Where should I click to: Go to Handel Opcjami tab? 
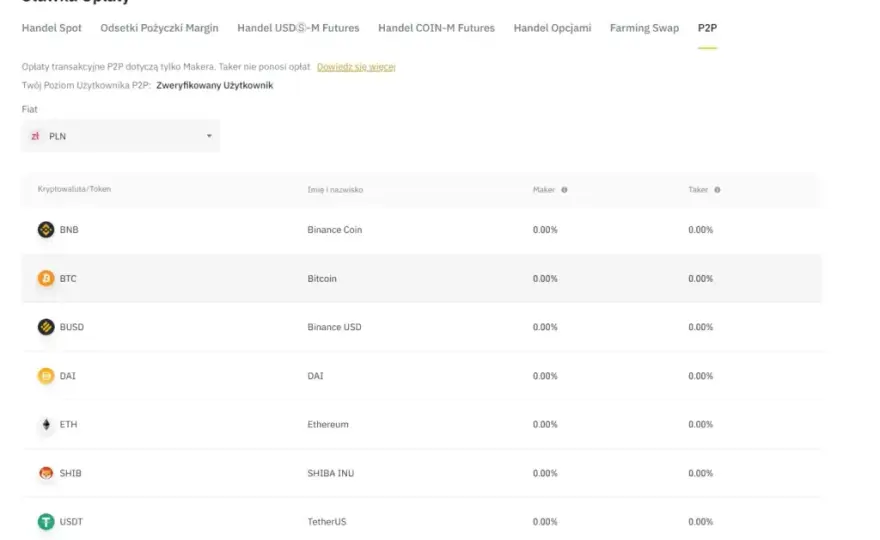coord(552,28)
